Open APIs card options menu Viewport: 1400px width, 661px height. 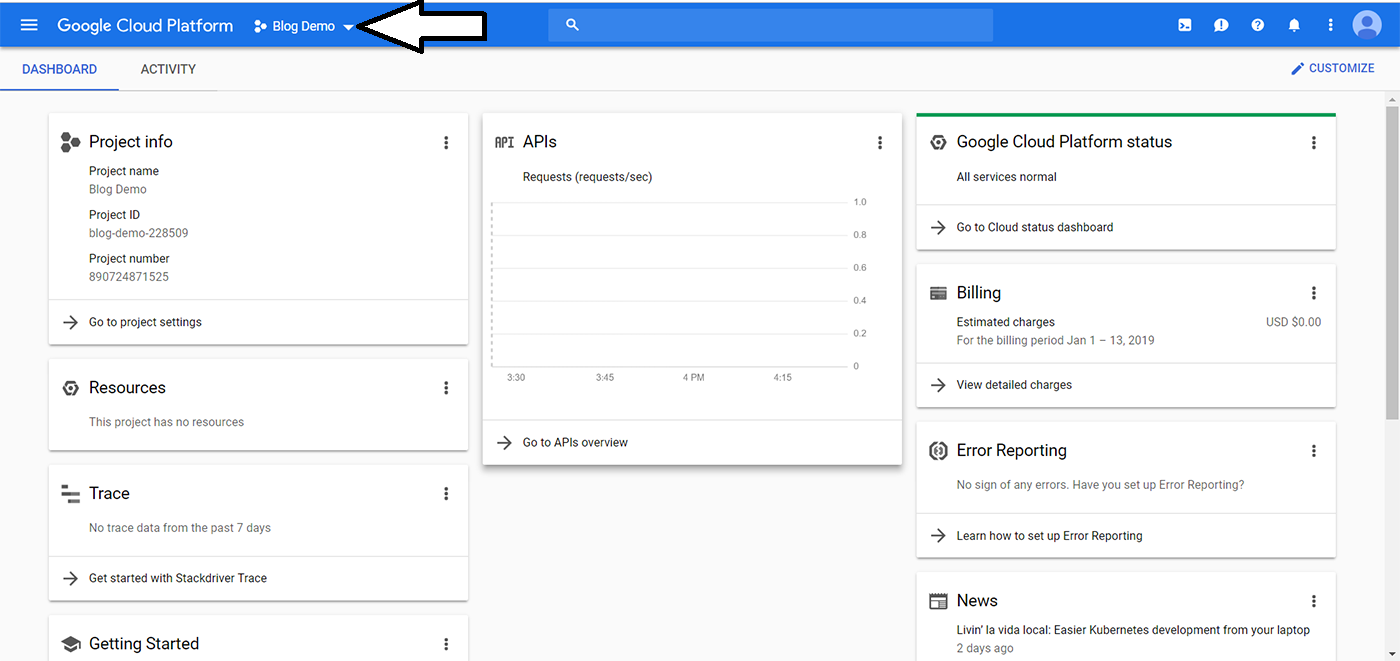[880, 143]
